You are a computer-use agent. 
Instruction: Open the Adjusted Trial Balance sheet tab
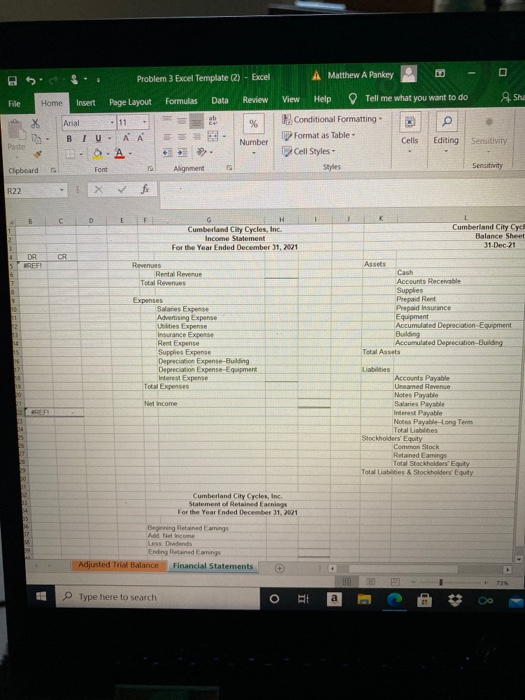118,565
